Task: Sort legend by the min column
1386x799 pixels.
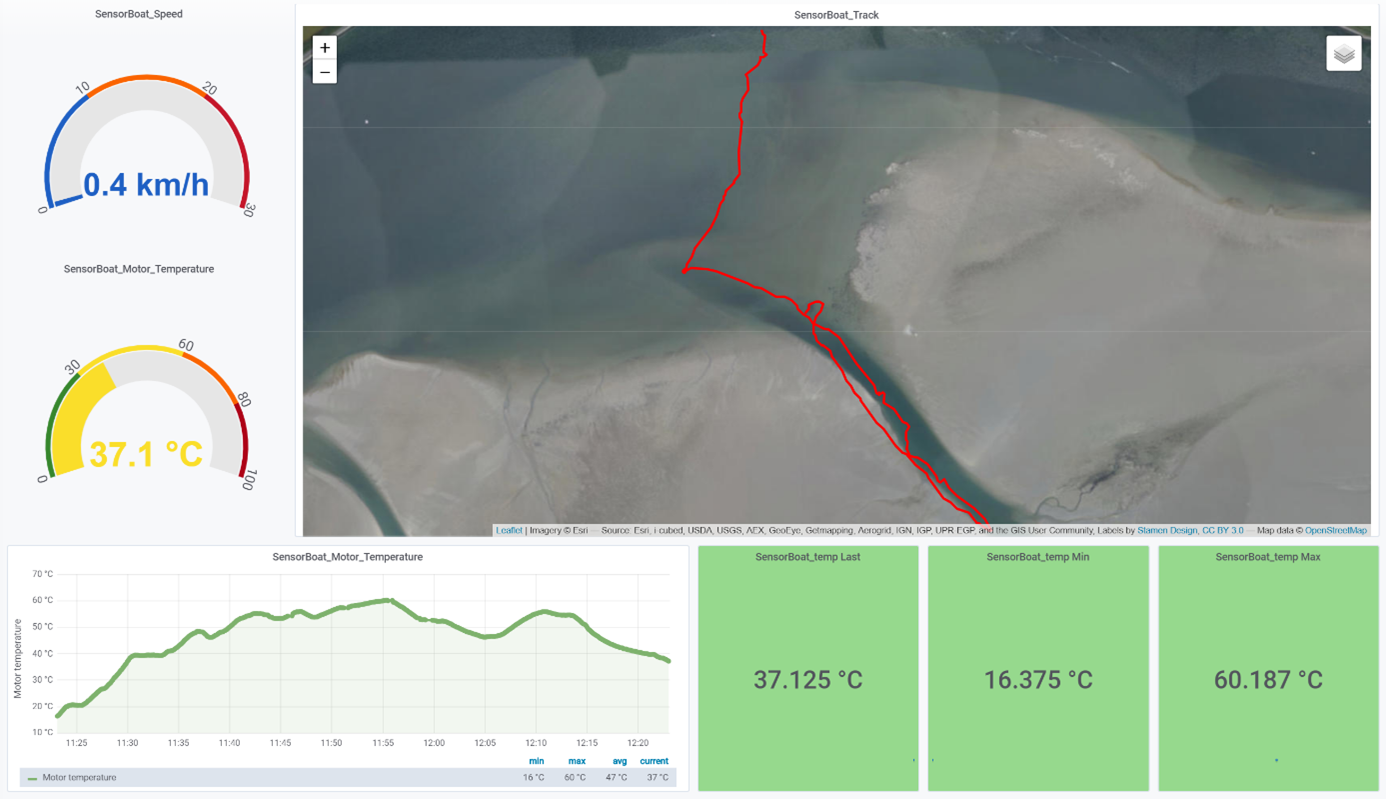Action: [x=536, y=761]
